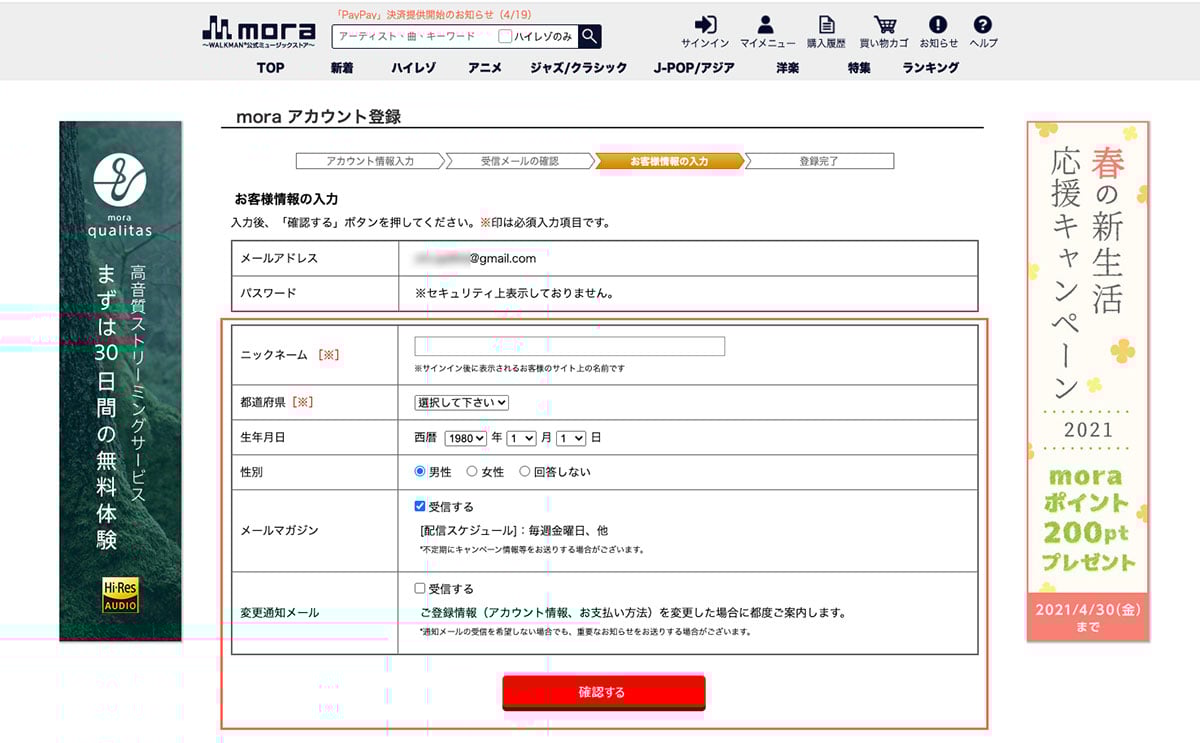Open the birth day dropdown
Image resolution: width=1200 pixels, height=743 pixels.
pyautogui.click(x=571, y=438)
